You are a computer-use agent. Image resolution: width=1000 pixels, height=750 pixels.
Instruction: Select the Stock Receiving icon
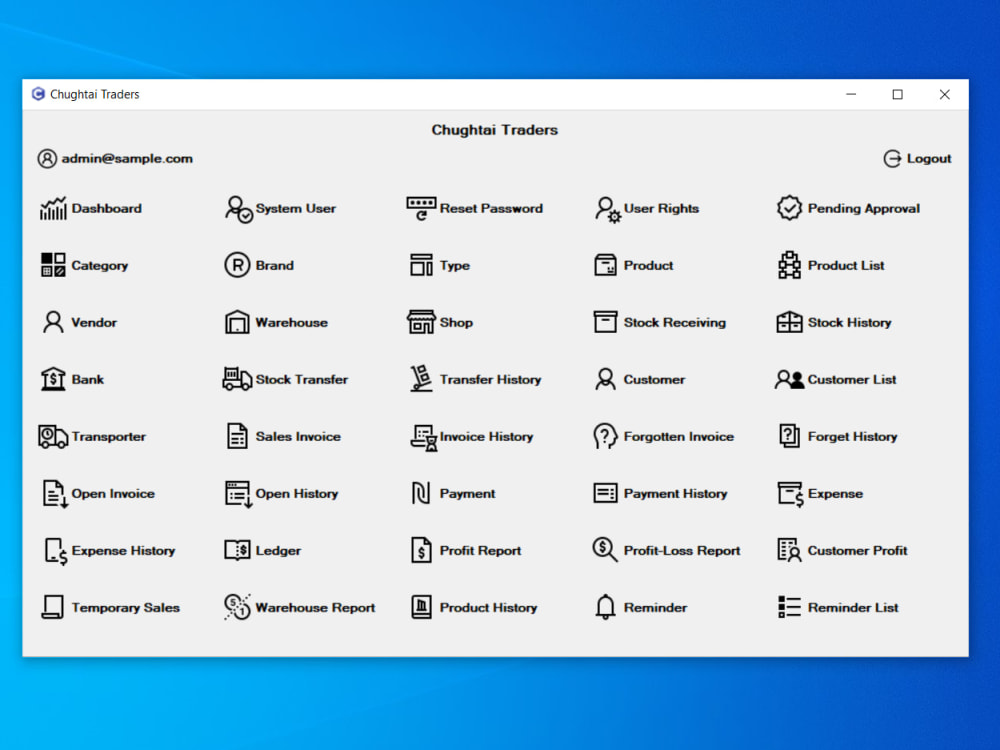point(604,322)
